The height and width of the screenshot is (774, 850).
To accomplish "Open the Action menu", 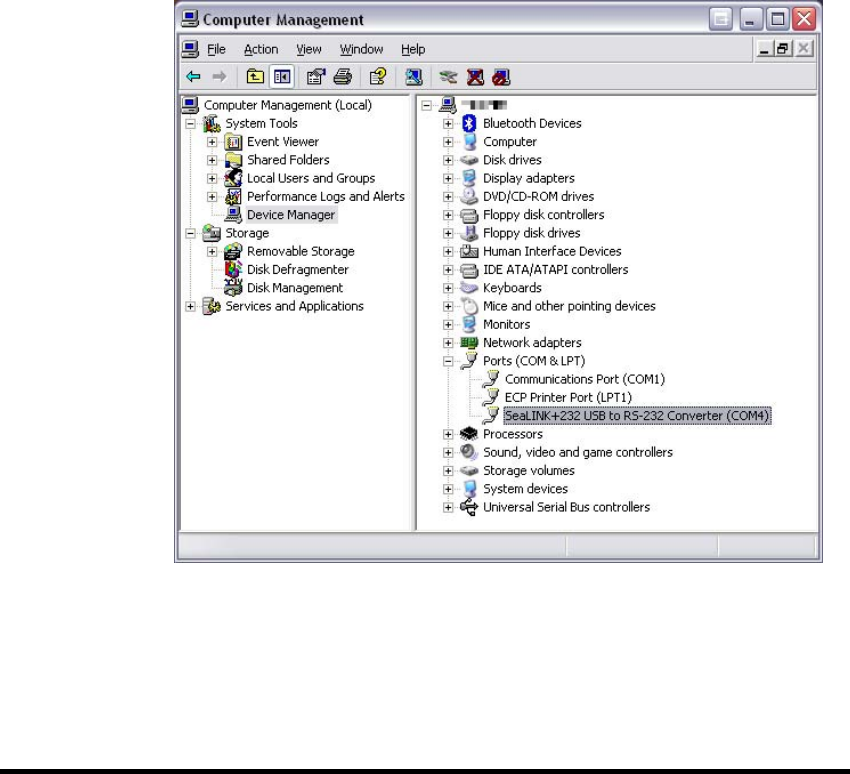I will click(261, 49).
